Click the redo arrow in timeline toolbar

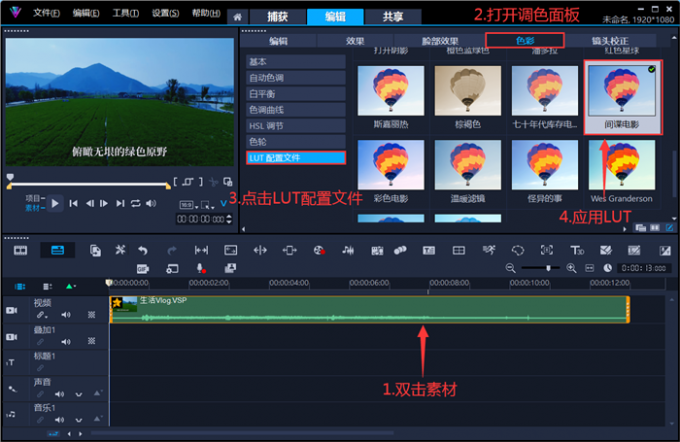172,250
